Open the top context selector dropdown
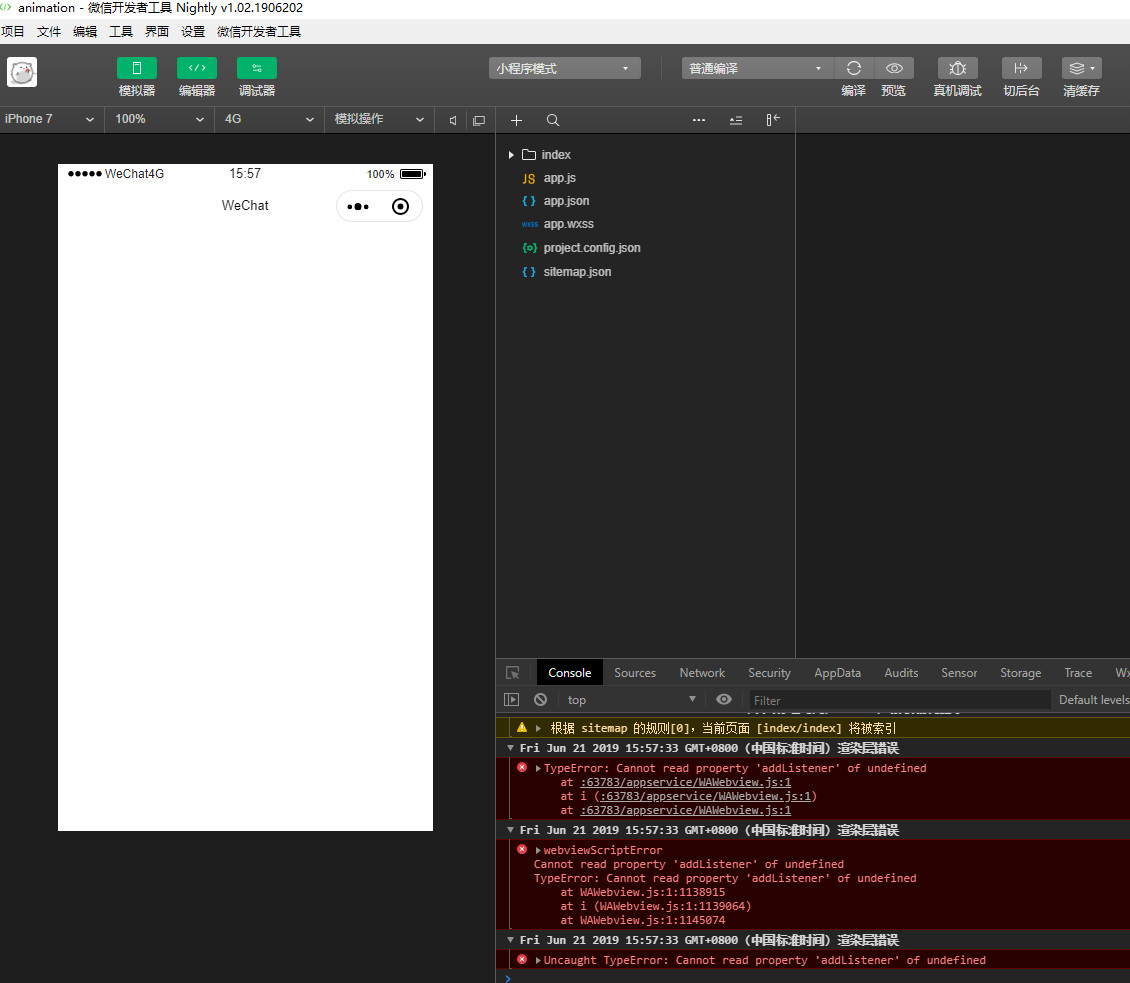The height and width of the screenshot is (983, 1130). 631,700
